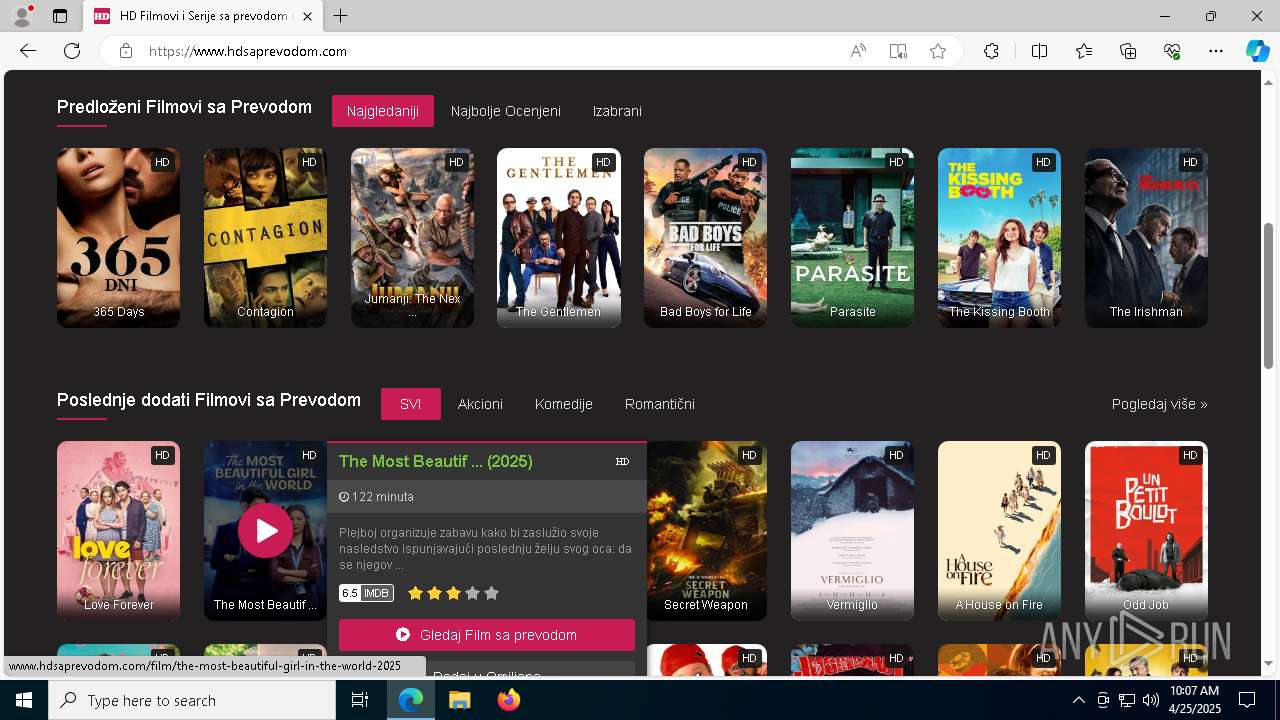This screenshot has width=1280, height=720.
Task: Switch to Najbolje Ocenjeni tab
Action: (506, 111)
